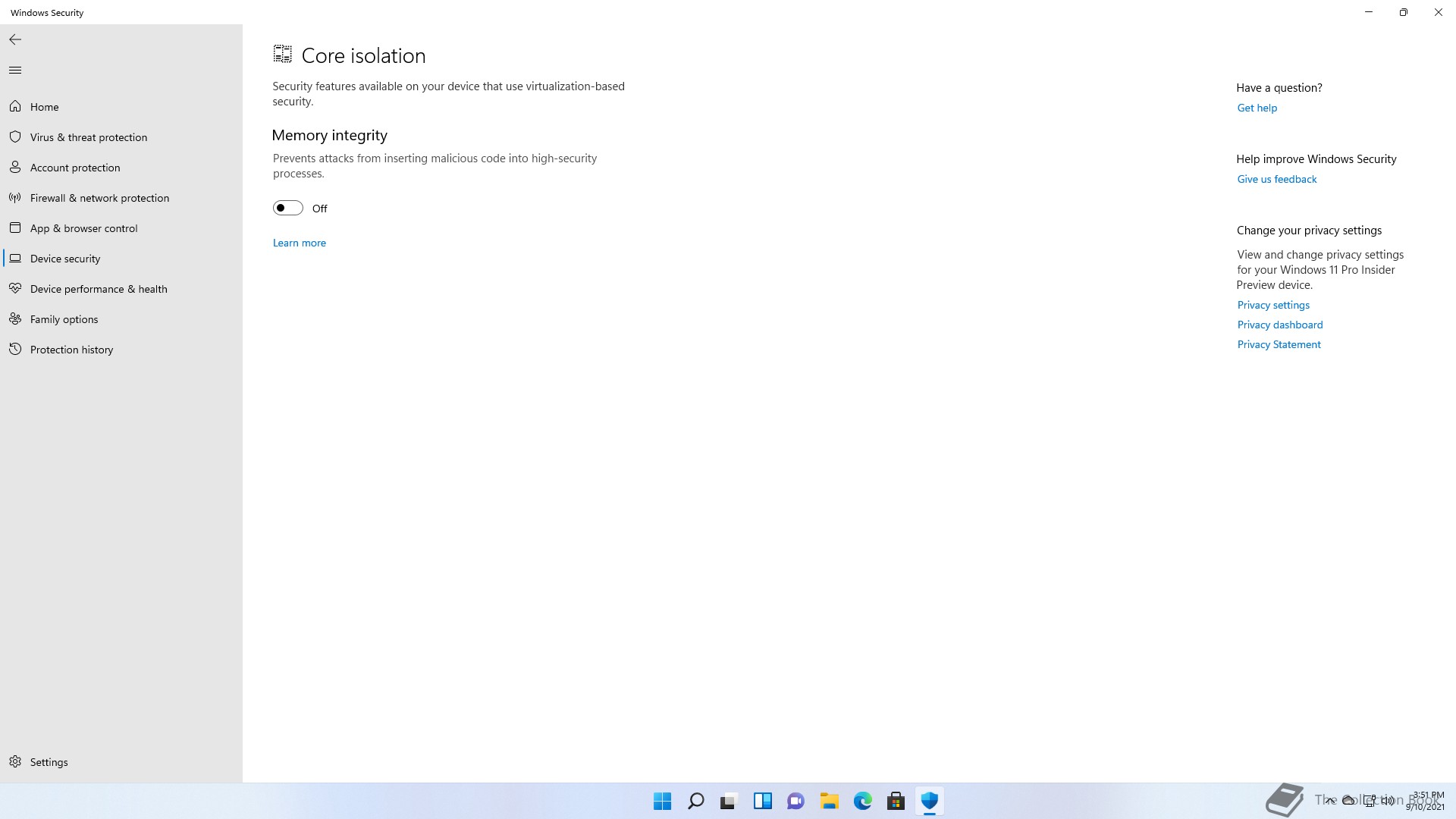This screenshot has width=1456, height=819.
Task: Open Device performance & health
Action: tap(121, 289)
